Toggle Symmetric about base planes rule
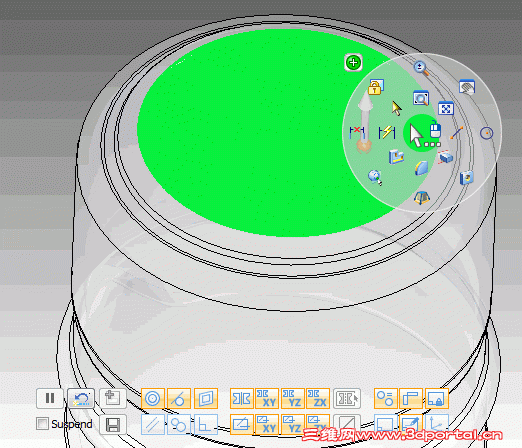522x448 pixels. pyautogui.click(x=242, y=398)
